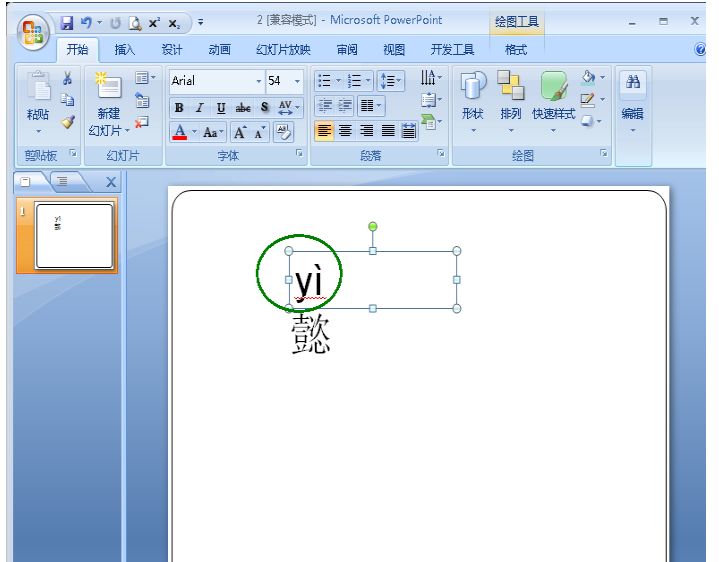
Task: Apply superscript from quick access toolbar
Action: click(x=155, y=22)
